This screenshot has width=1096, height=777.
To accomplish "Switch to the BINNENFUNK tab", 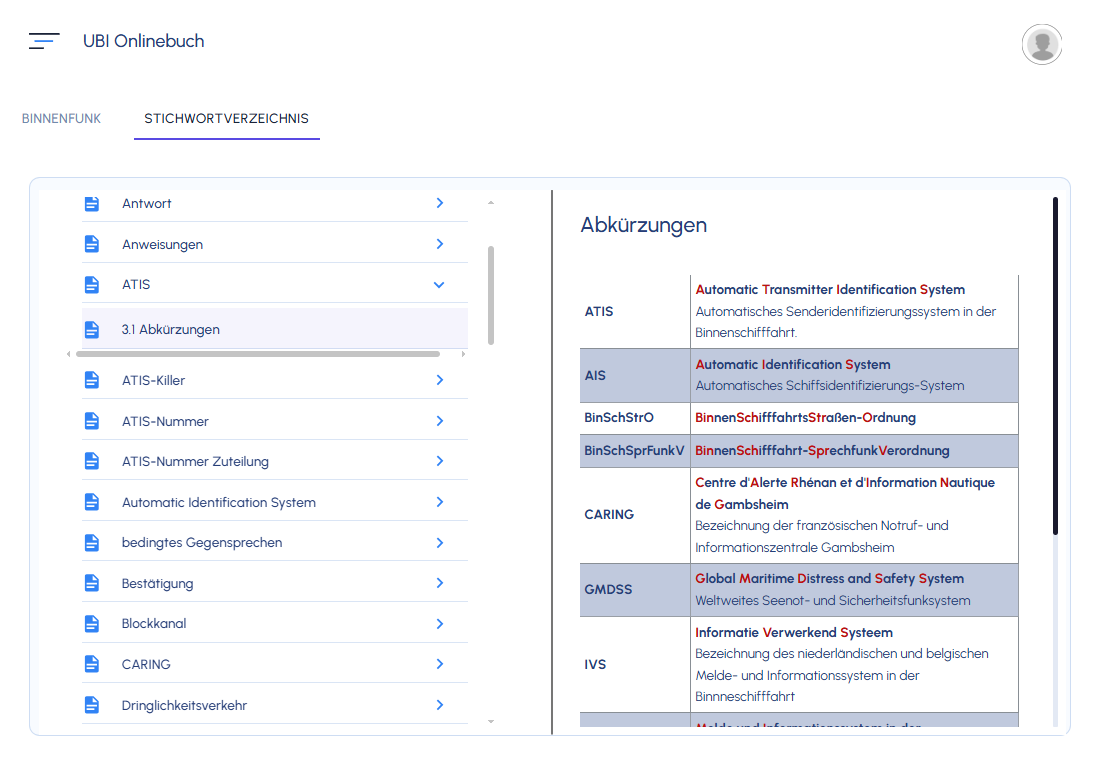I will [x=62, y=119].
